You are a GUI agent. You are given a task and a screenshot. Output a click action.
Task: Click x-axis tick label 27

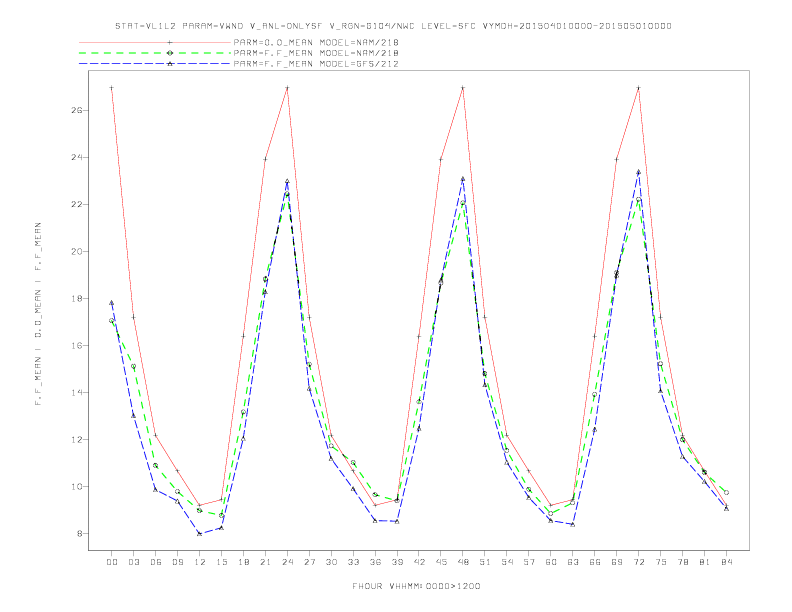pos(309,562)
